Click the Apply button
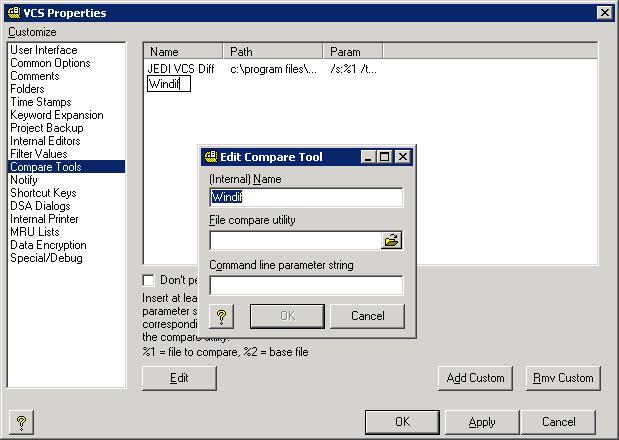 tap(482, 422)
